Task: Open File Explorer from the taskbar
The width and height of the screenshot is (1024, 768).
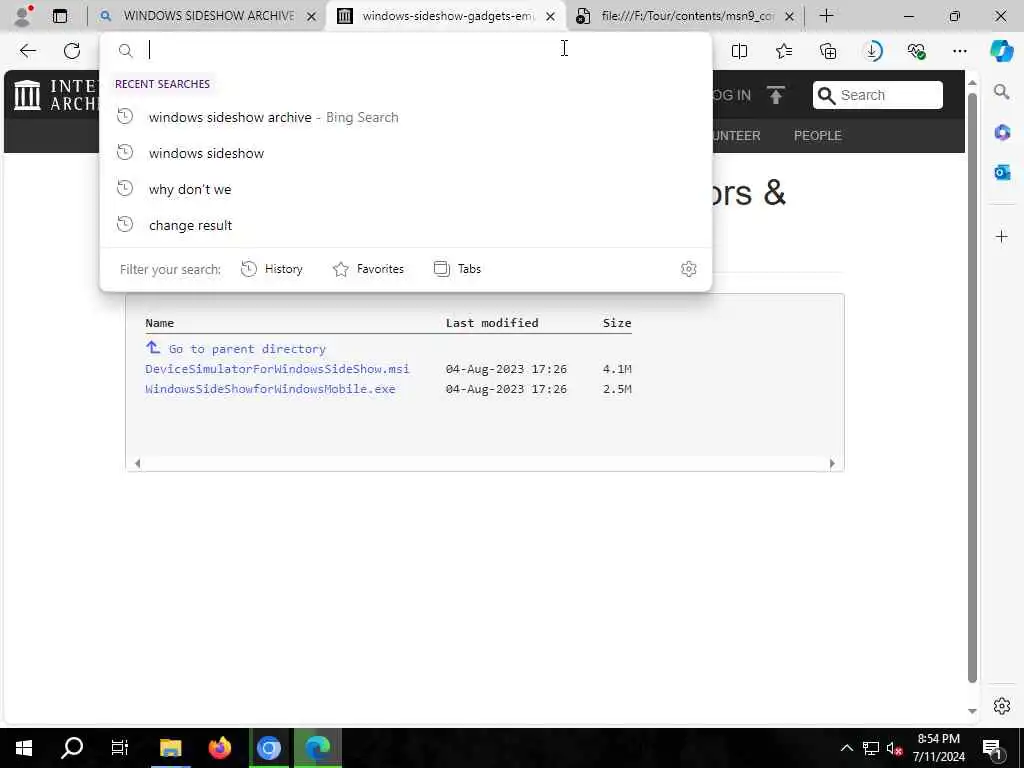Action: (x=170, y=748)
